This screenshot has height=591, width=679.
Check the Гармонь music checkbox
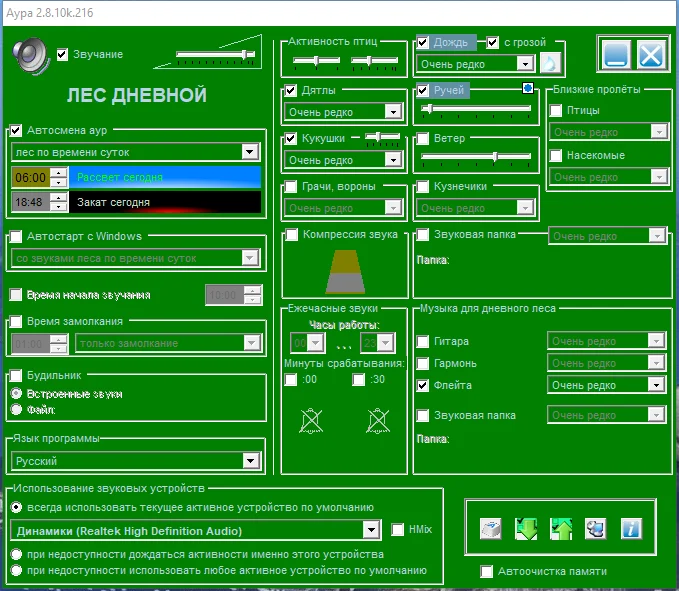click(x=423, y=363)
